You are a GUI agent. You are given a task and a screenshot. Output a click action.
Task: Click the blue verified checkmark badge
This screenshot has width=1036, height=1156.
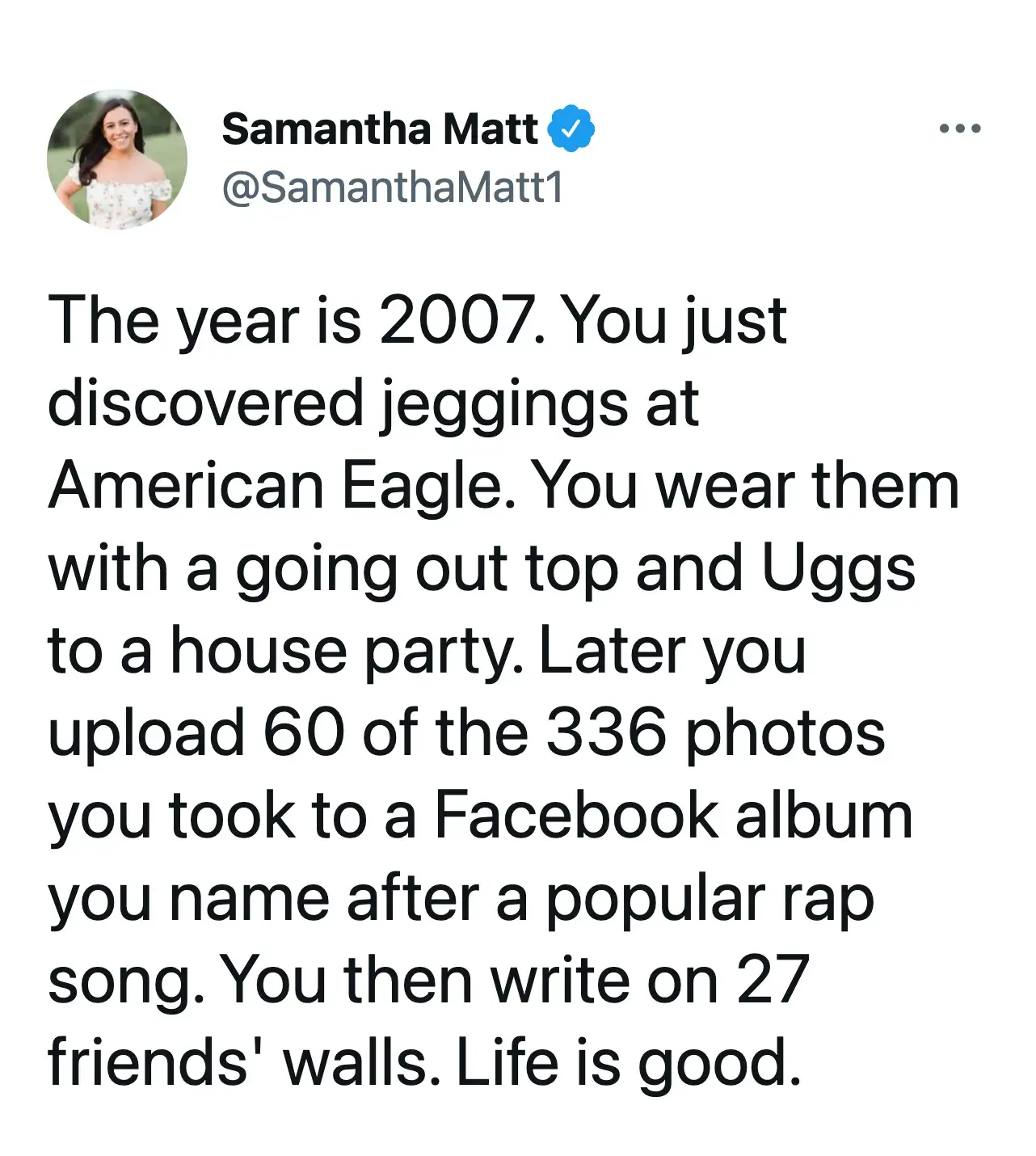(571, 129)
